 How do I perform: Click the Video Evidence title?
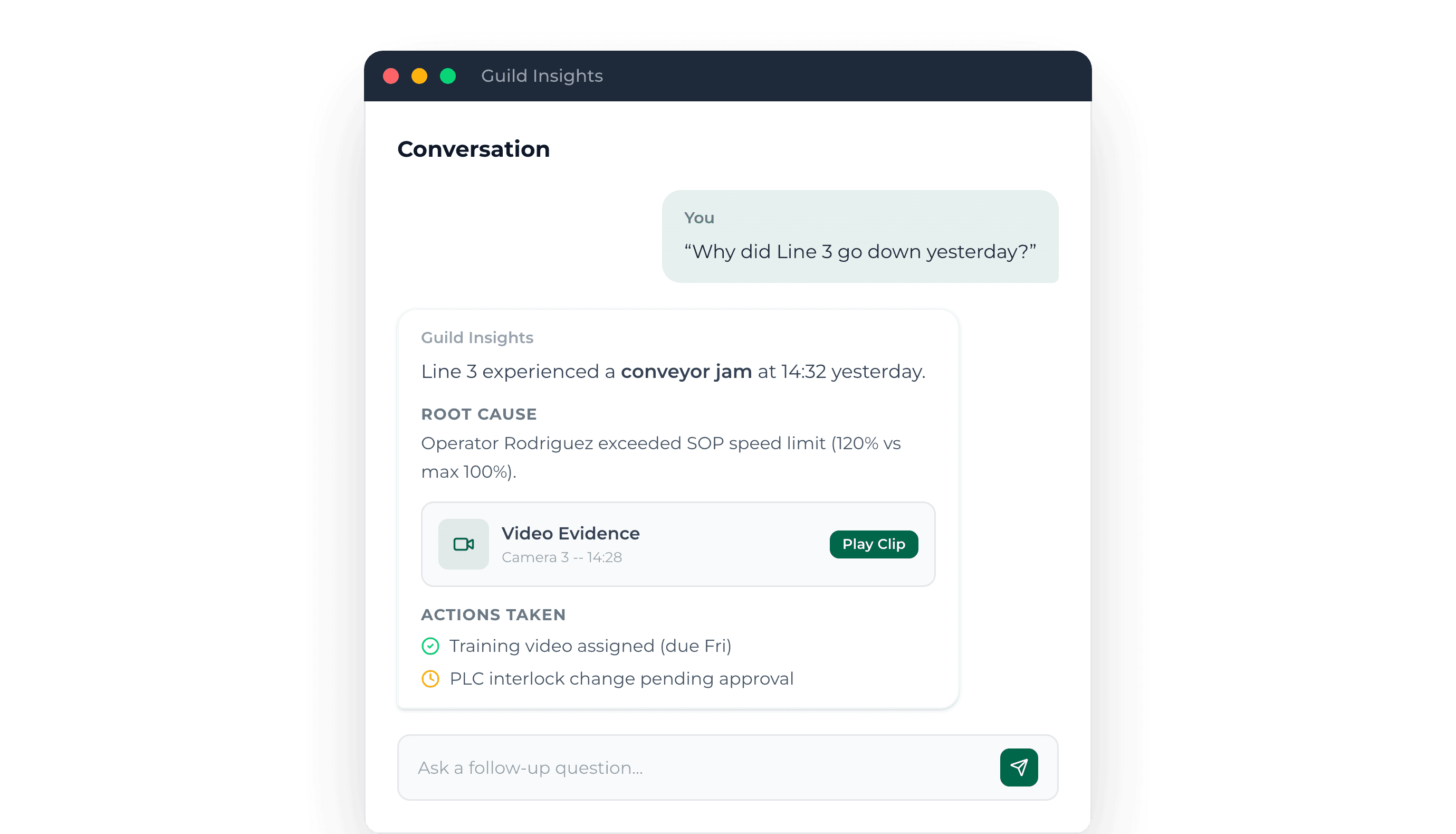click(x=571, y=533)
